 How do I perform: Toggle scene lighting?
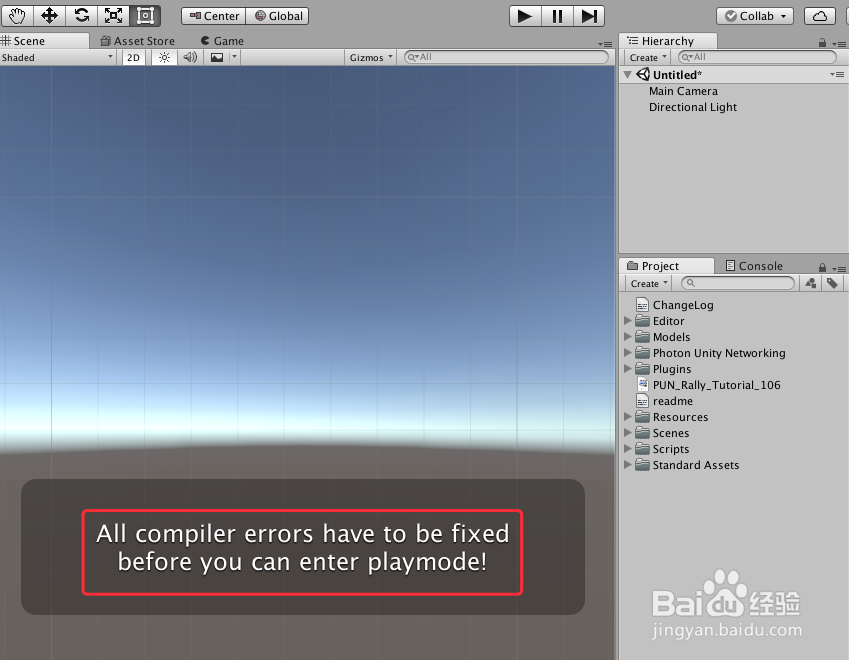(165, 57)
